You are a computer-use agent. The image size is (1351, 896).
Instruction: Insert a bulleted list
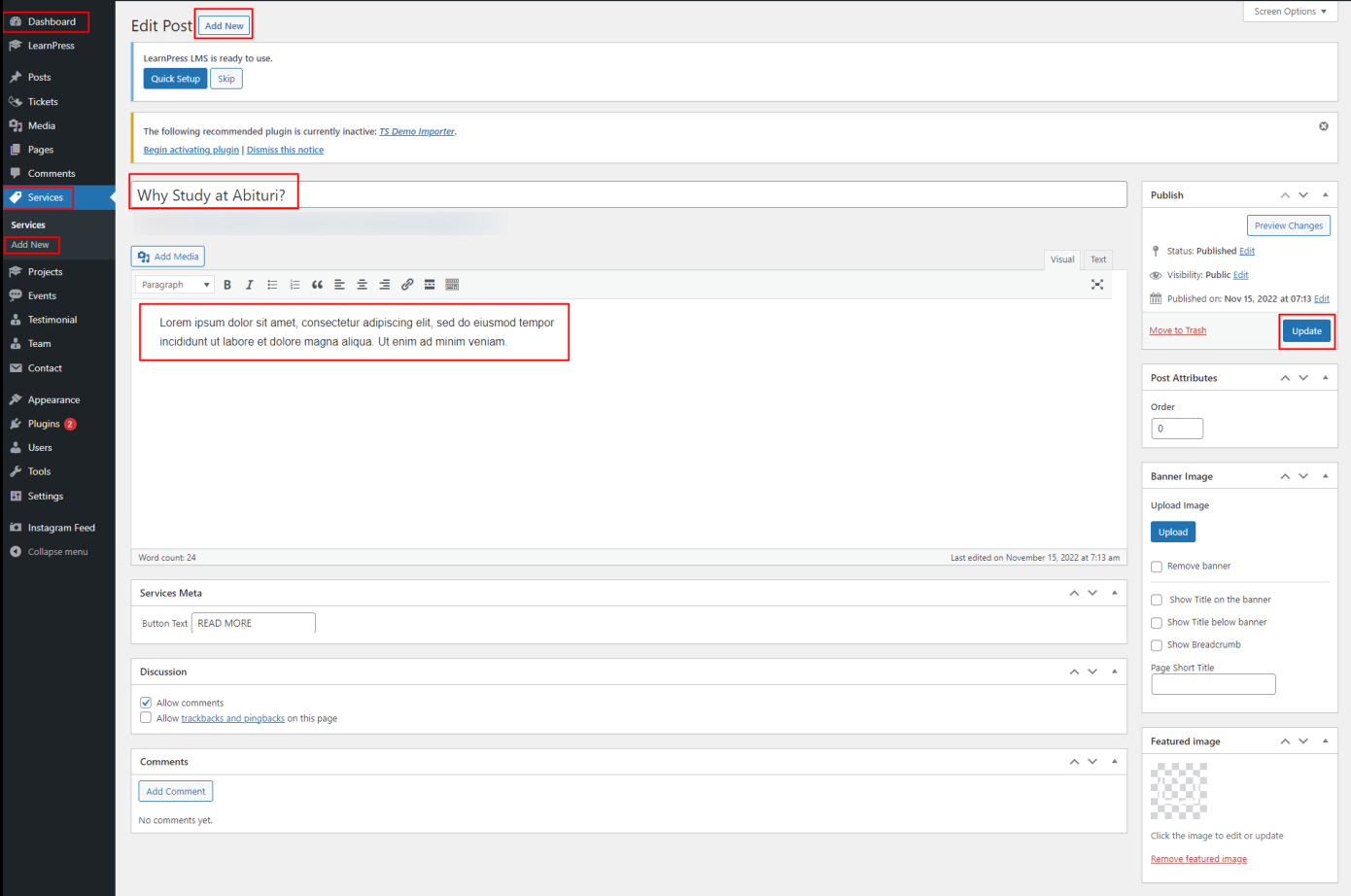tap(272, 285)
